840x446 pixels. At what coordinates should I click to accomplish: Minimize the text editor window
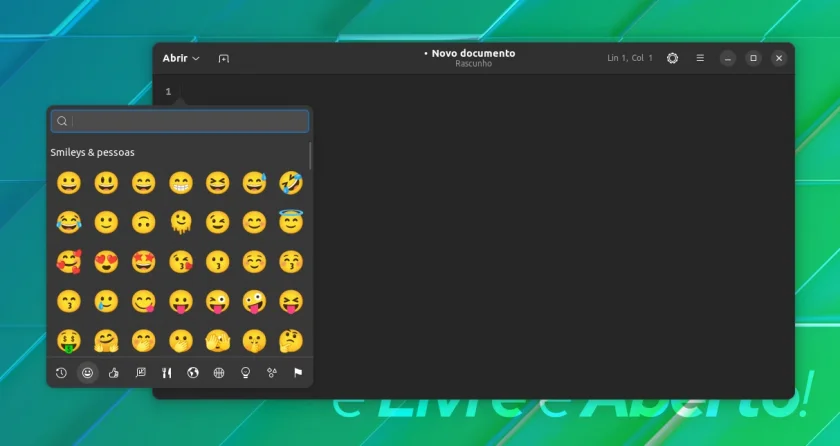click(x=728, y=58)
